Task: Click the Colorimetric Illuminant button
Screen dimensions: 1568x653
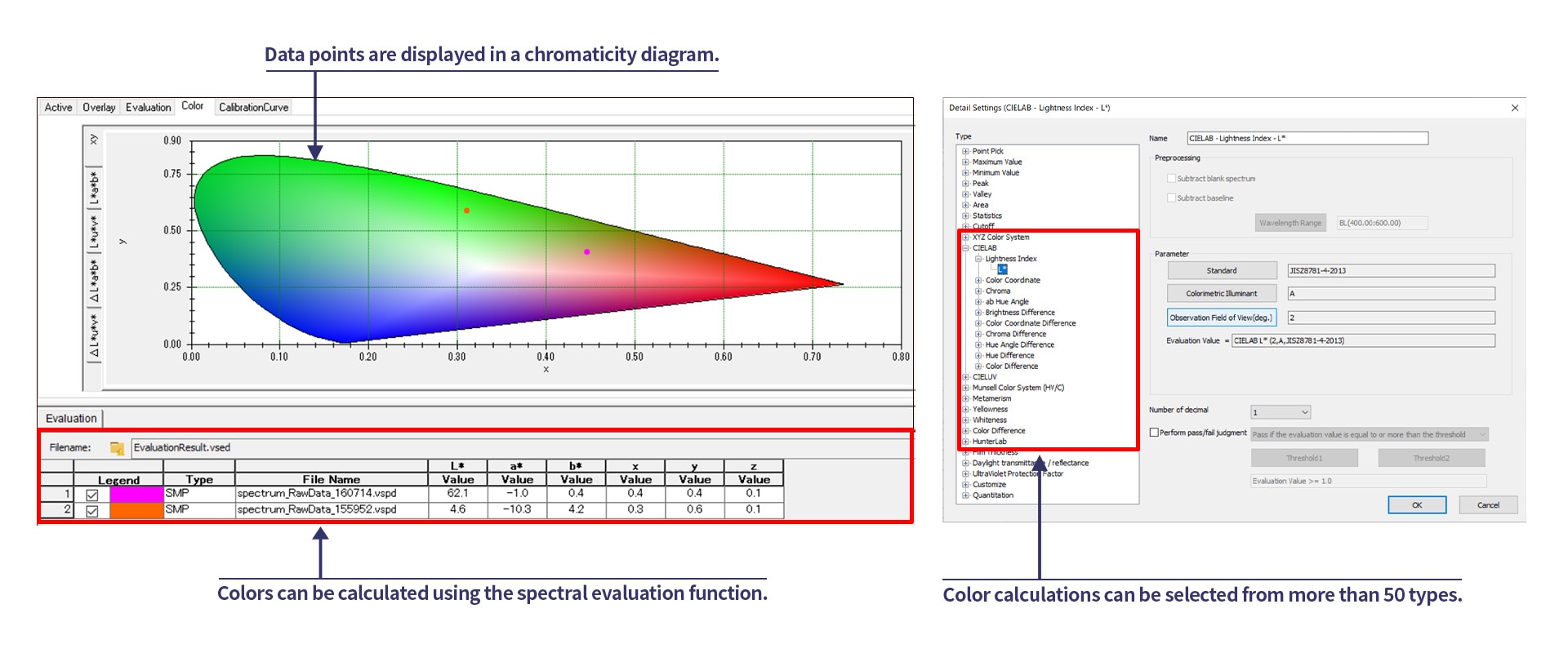Action: point(1221,294)
